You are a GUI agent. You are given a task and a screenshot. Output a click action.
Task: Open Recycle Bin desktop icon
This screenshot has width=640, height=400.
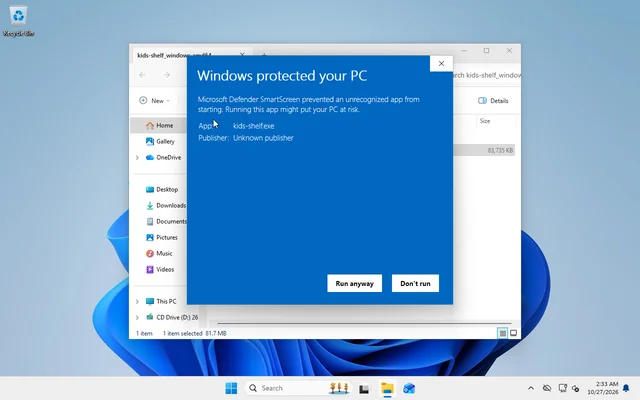(x=18, y=21)
